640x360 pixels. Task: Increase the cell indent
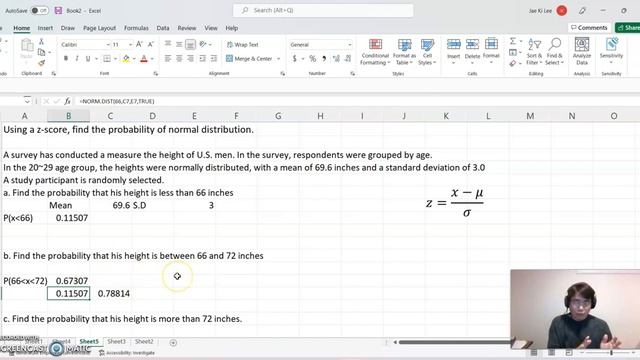[214, 59]
